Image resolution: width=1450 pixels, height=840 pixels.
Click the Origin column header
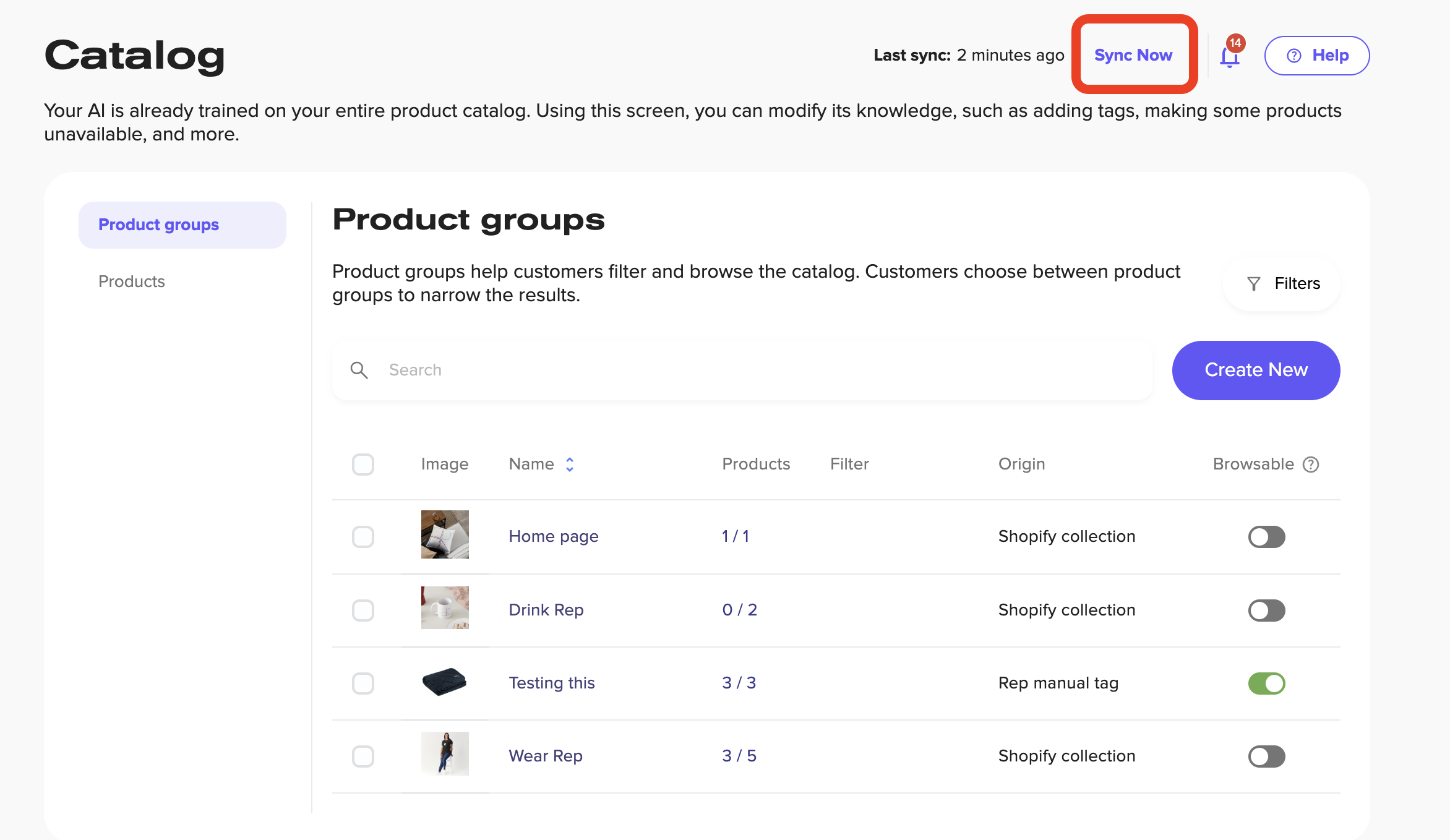(x=1021, y=464)
